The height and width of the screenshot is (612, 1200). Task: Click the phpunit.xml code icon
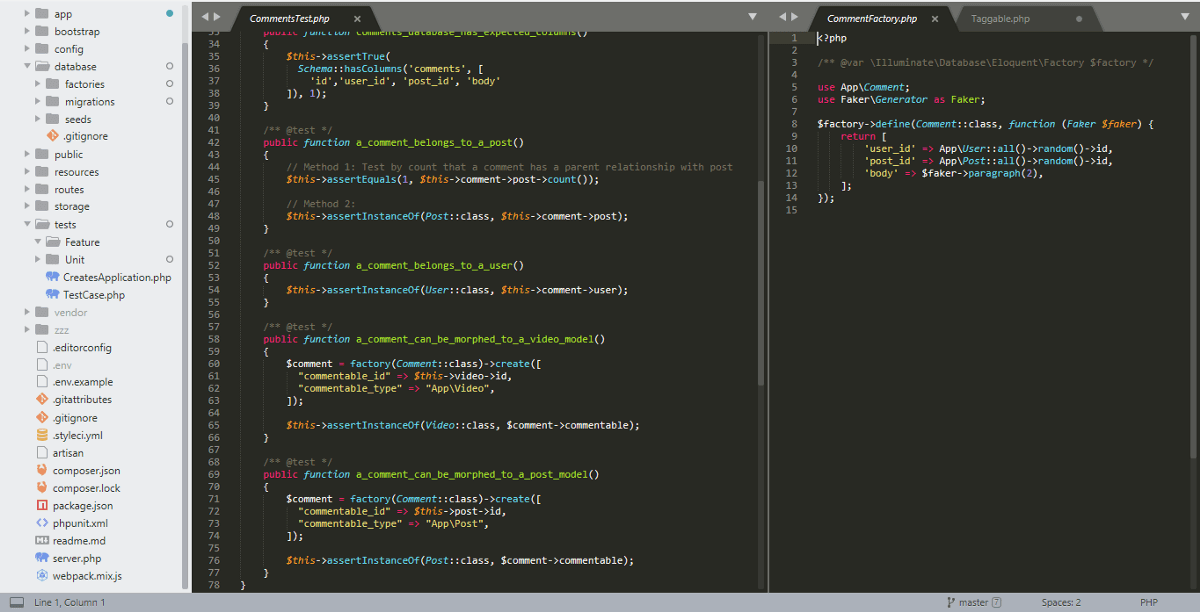[x=40, y=523]
